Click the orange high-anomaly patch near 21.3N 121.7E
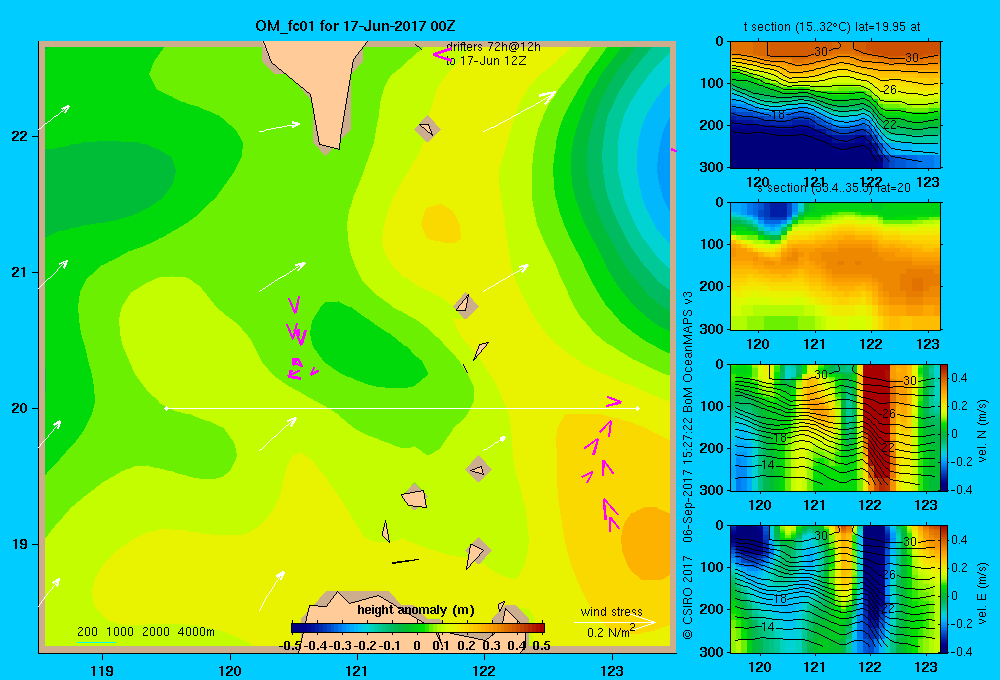This screenshot has height=680, width=1000. (441, 223)
